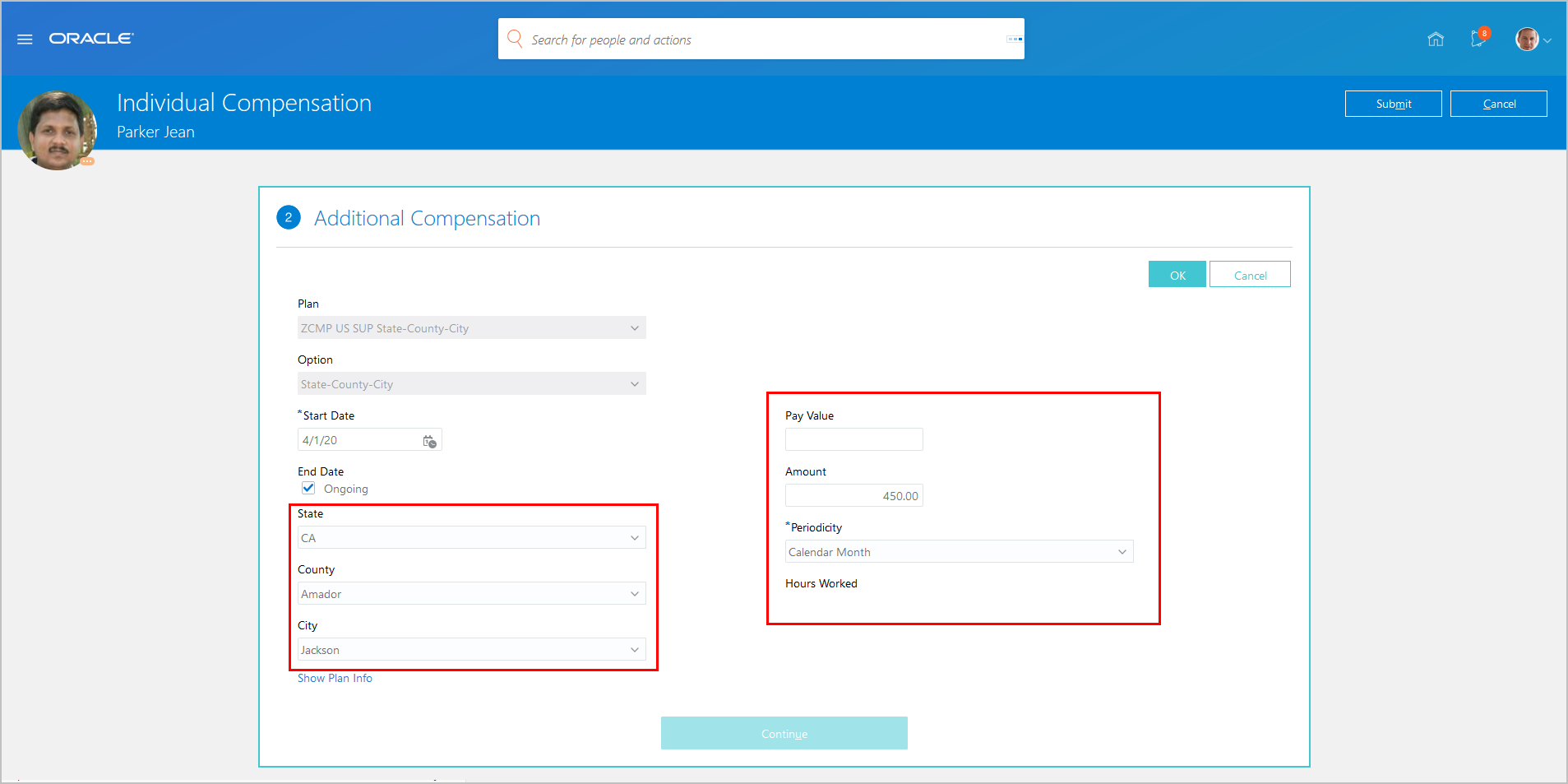Click the Submit button

coord(1394,104)
